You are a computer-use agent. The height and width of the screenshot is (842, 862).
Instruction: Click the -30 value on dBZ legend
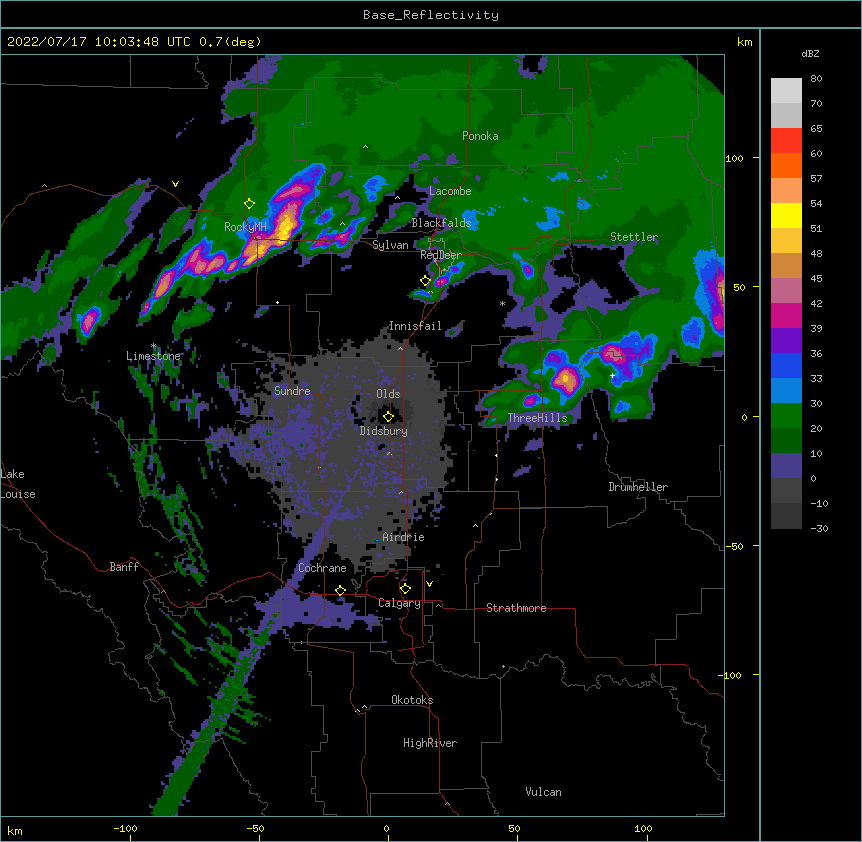click(819, 529)
